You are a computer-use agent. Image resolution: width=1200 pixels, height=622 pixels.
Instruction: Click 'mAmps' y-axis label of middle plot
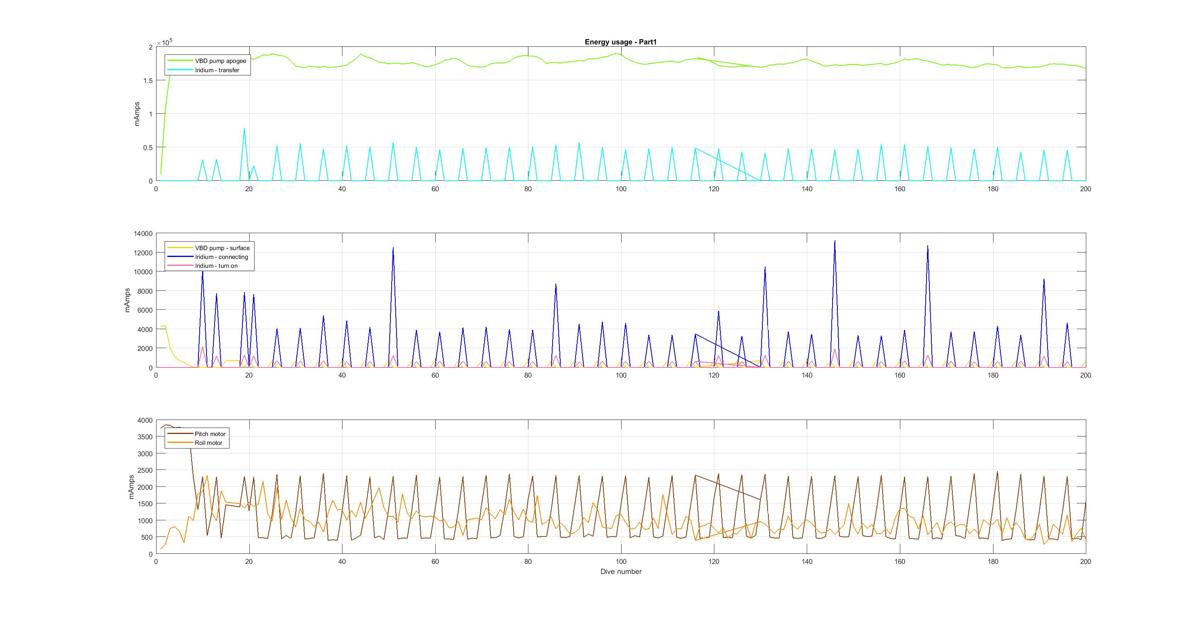[x=127, y=300]
